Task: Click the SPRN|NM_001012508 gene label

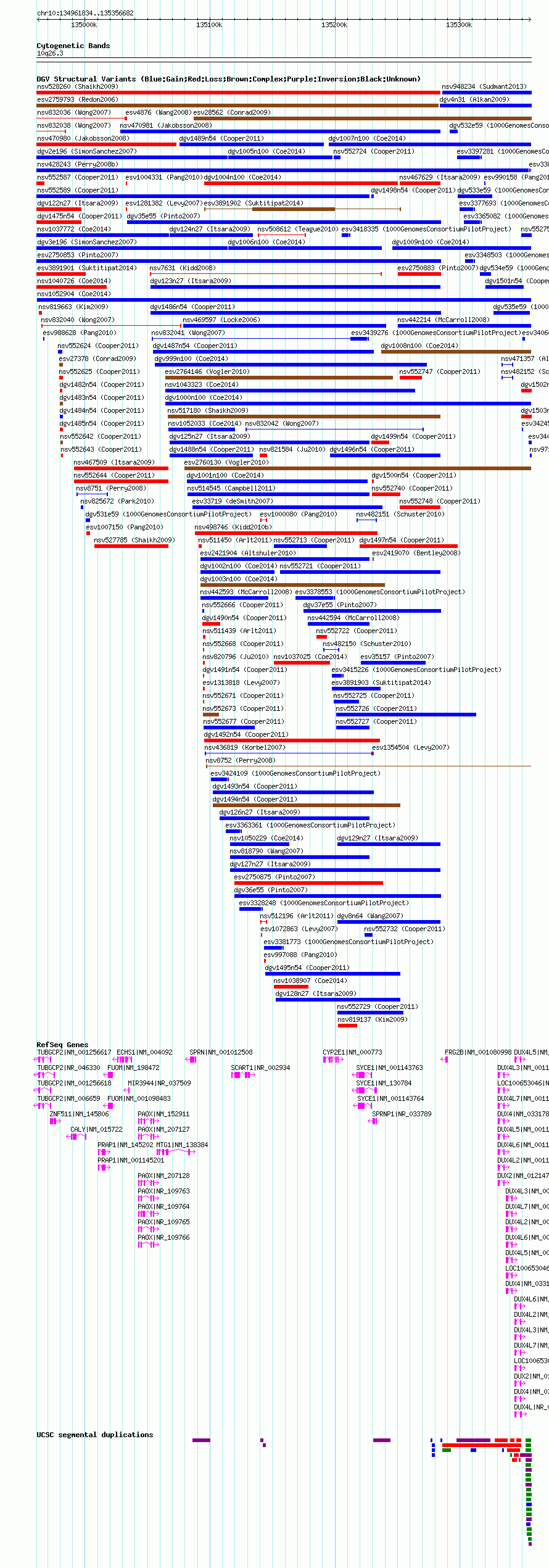Action: click(x=221, y=1052)
